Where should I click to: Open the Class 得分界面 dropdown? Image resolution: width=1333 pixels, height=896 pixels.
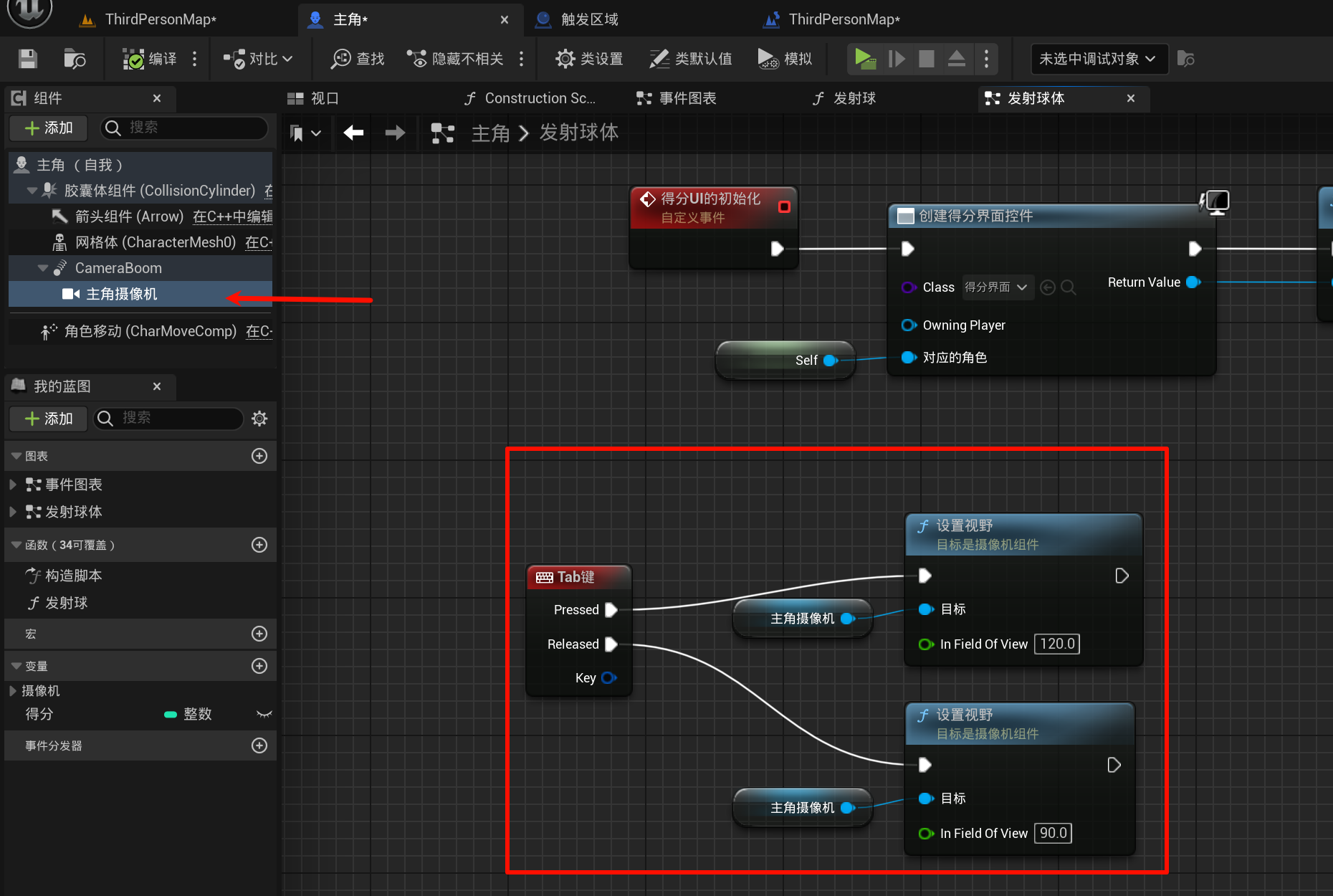tap(997, 287)
